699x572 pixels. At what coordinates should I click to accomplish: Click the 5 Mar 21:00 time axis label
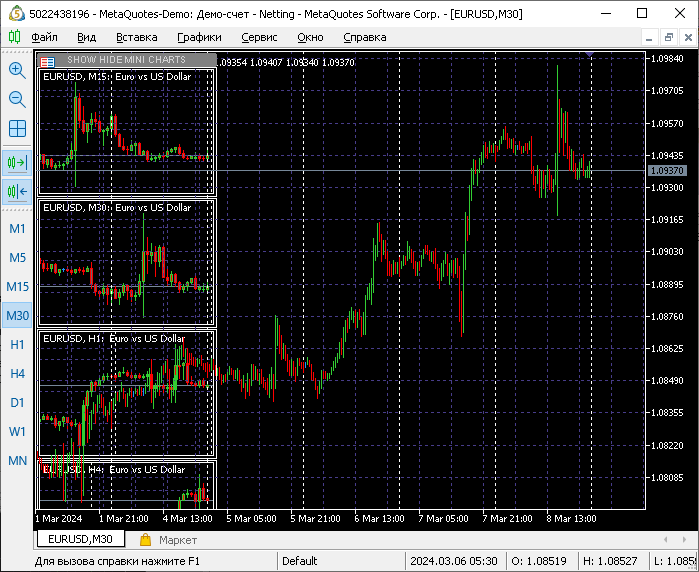[x=315, y=519]
